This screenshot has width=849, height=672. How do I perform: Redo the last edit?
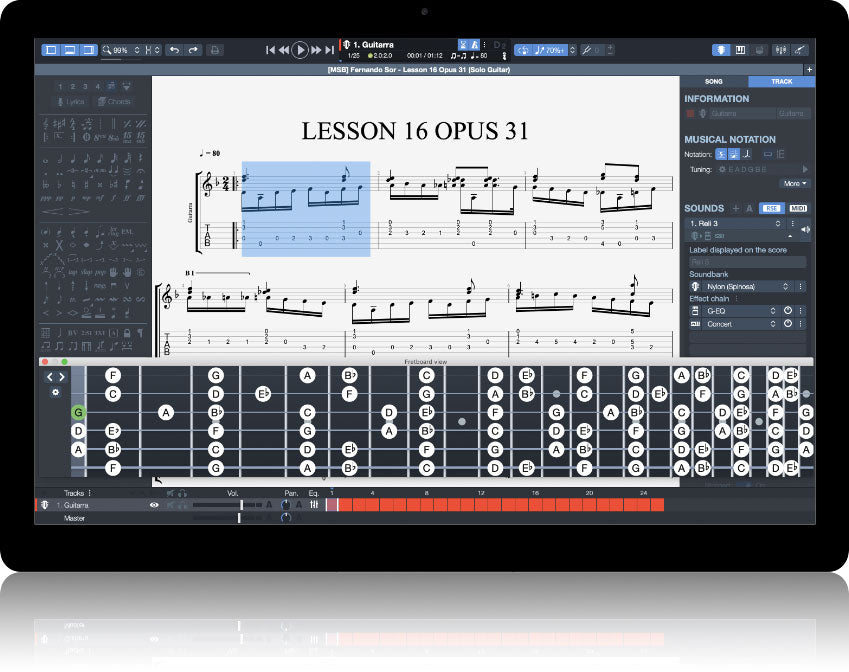(x=193, y=50)
